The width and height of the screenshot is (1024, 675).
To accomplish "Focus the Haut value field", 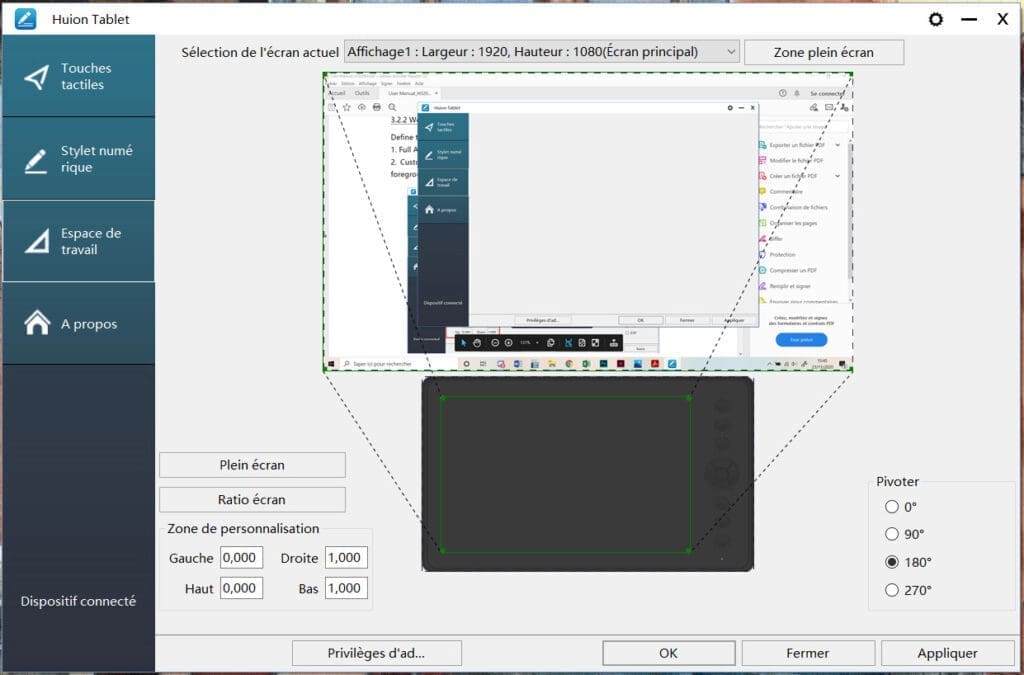I will point(241,588).
